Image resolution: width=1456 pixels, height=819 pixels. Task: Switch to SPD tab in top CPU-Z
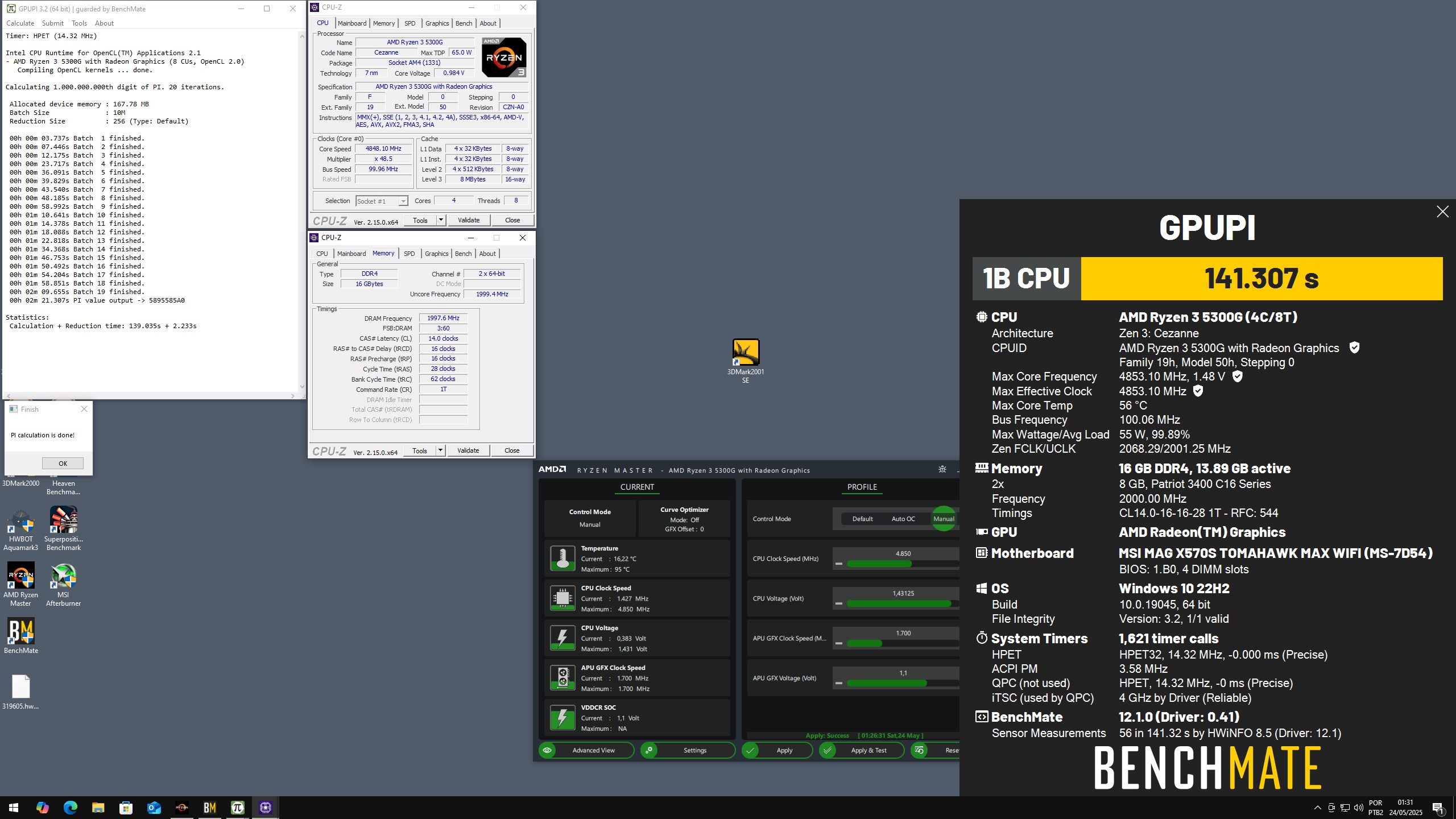click(x=409, y=23)
